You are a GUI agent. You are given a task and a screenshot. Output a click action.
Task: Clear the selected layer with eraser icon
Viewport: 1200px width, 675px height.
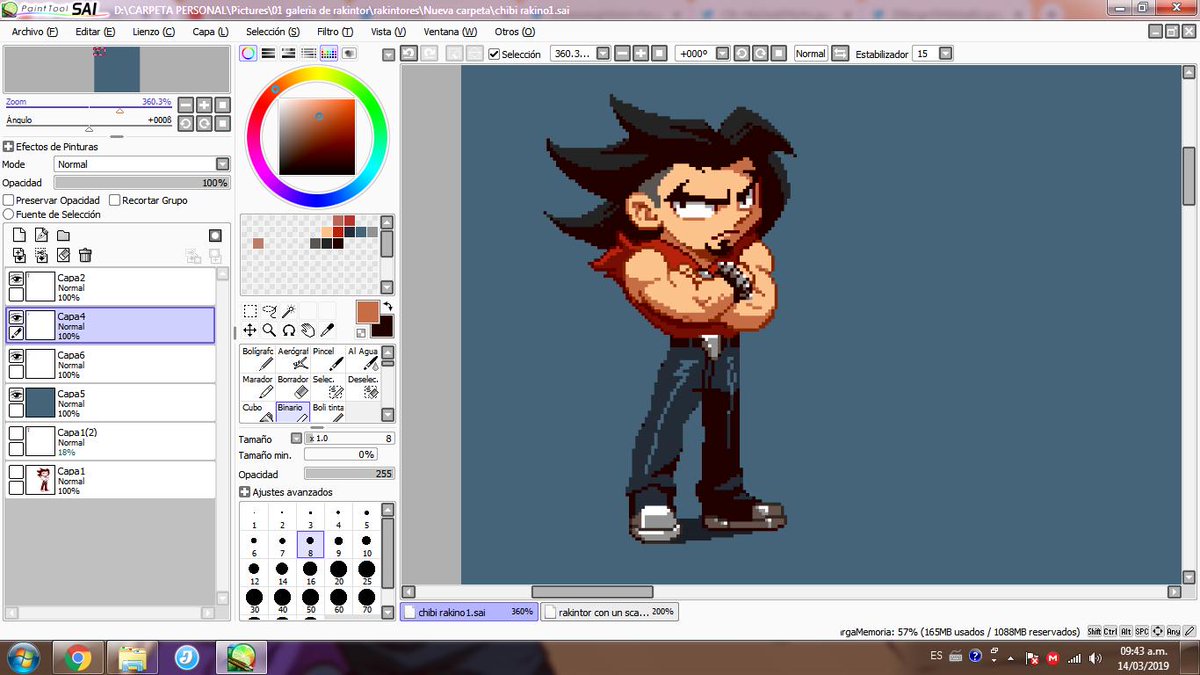(63, 256)
